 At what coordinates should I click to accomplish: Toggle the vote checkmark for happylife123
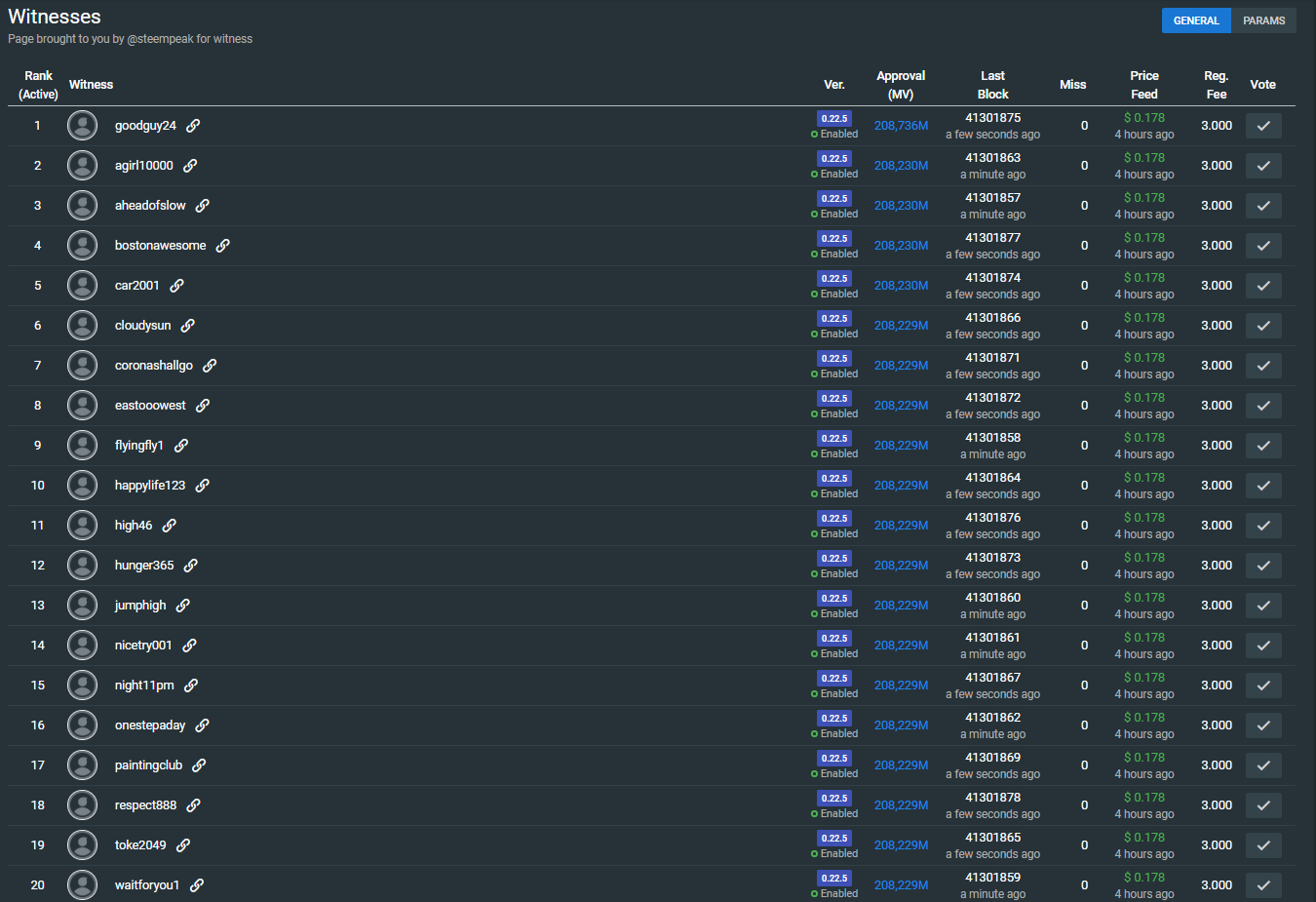(1263, 486)
